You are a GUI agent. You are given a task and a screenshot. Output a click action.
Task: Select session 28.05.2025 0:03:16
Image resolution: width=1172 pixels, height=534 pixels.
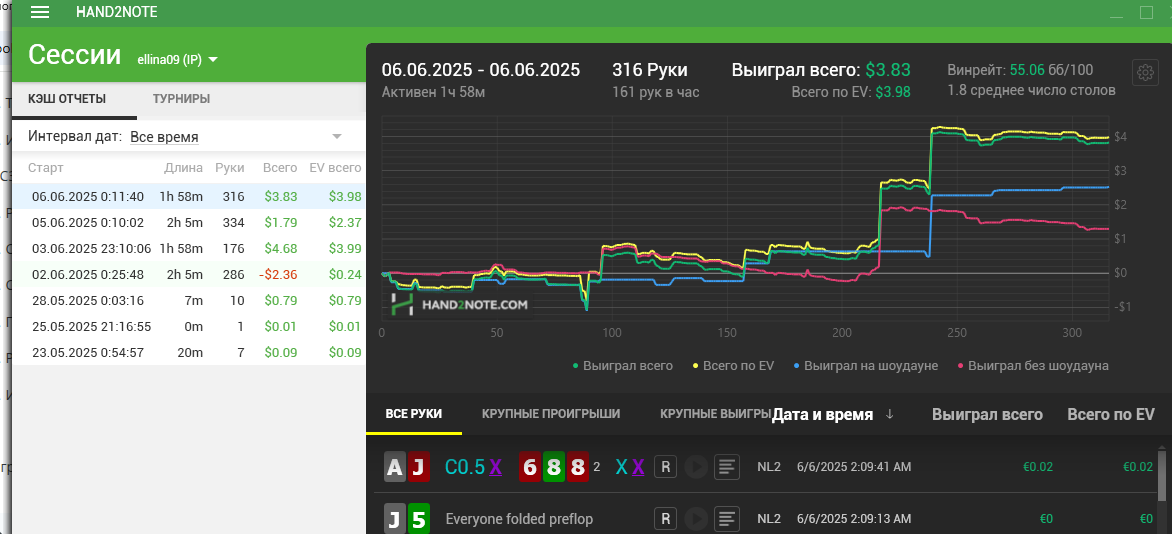(x=189, y=301)
